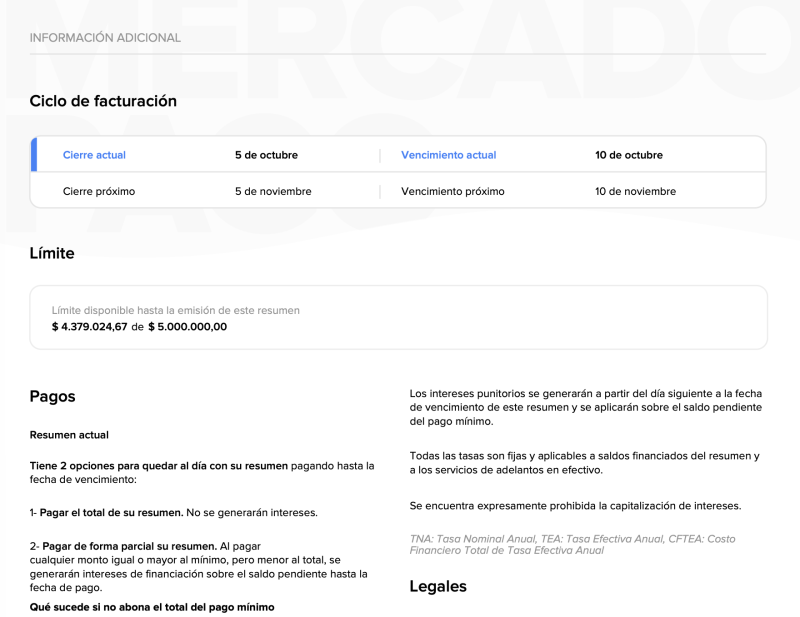Select the 5 de octubre closing date

coord(266,155)
